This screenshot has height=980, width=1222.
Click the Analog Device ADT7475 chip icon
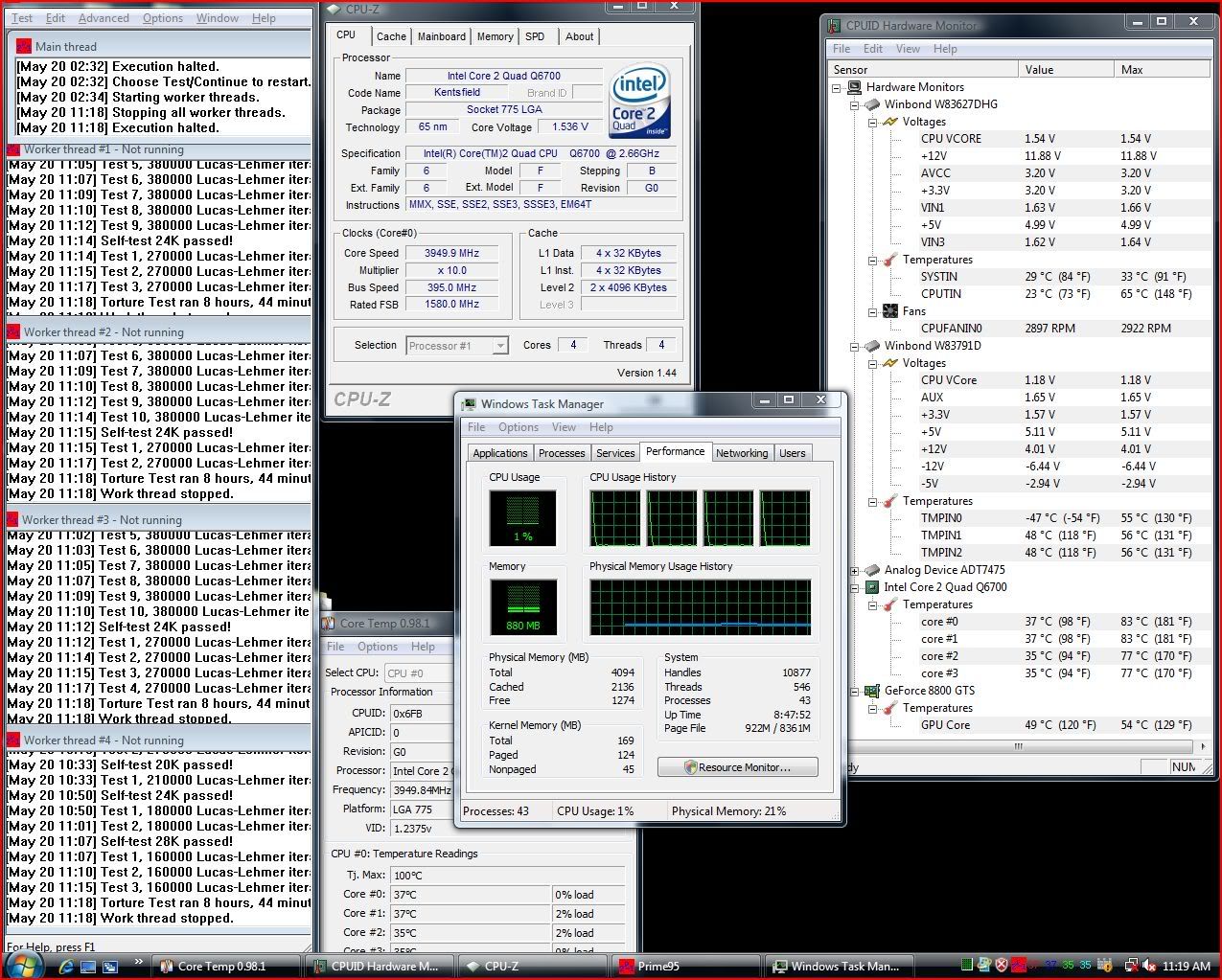coord(872,570)
